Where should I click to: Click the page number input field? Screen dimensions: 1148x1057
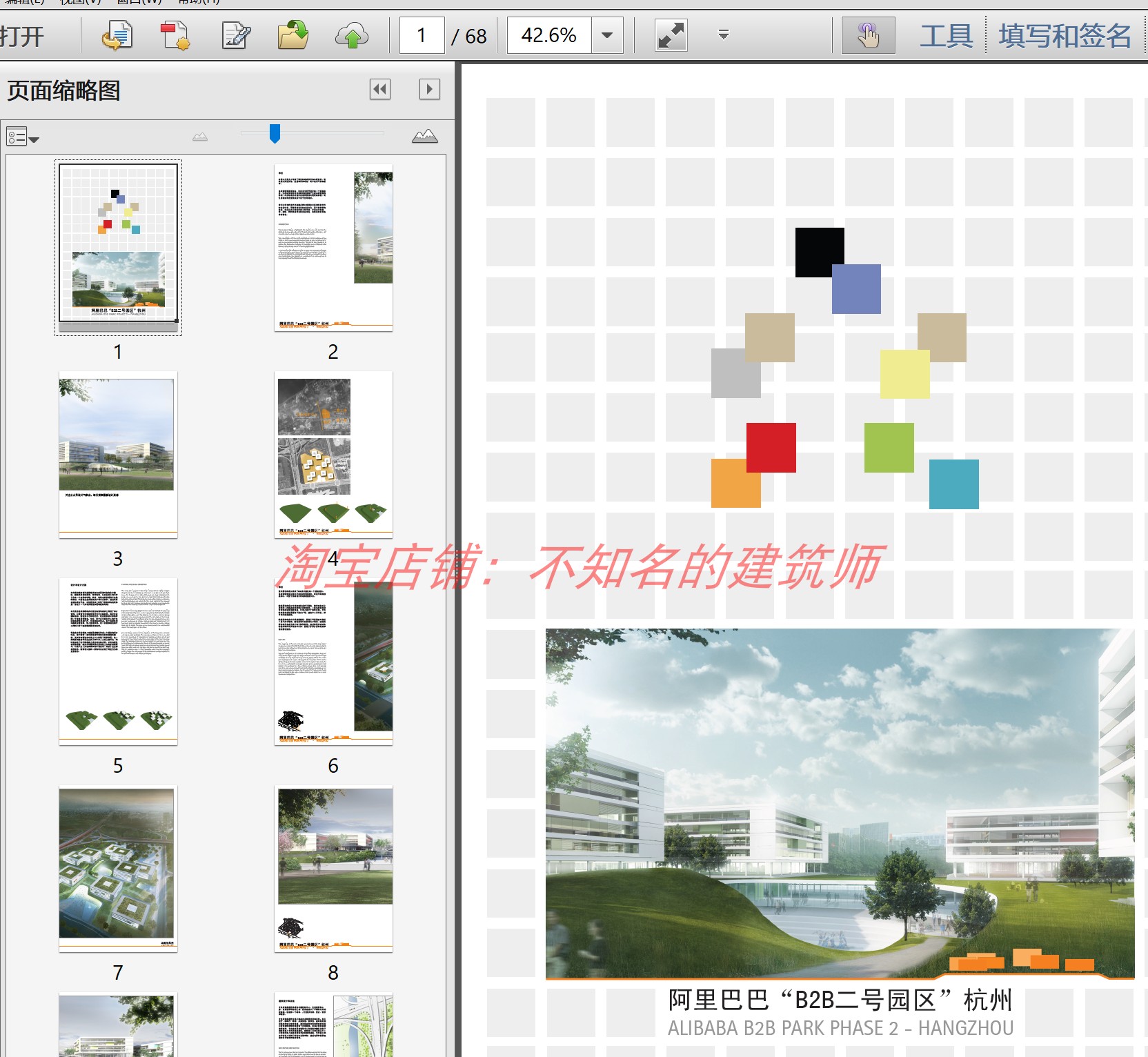[422, 35]
